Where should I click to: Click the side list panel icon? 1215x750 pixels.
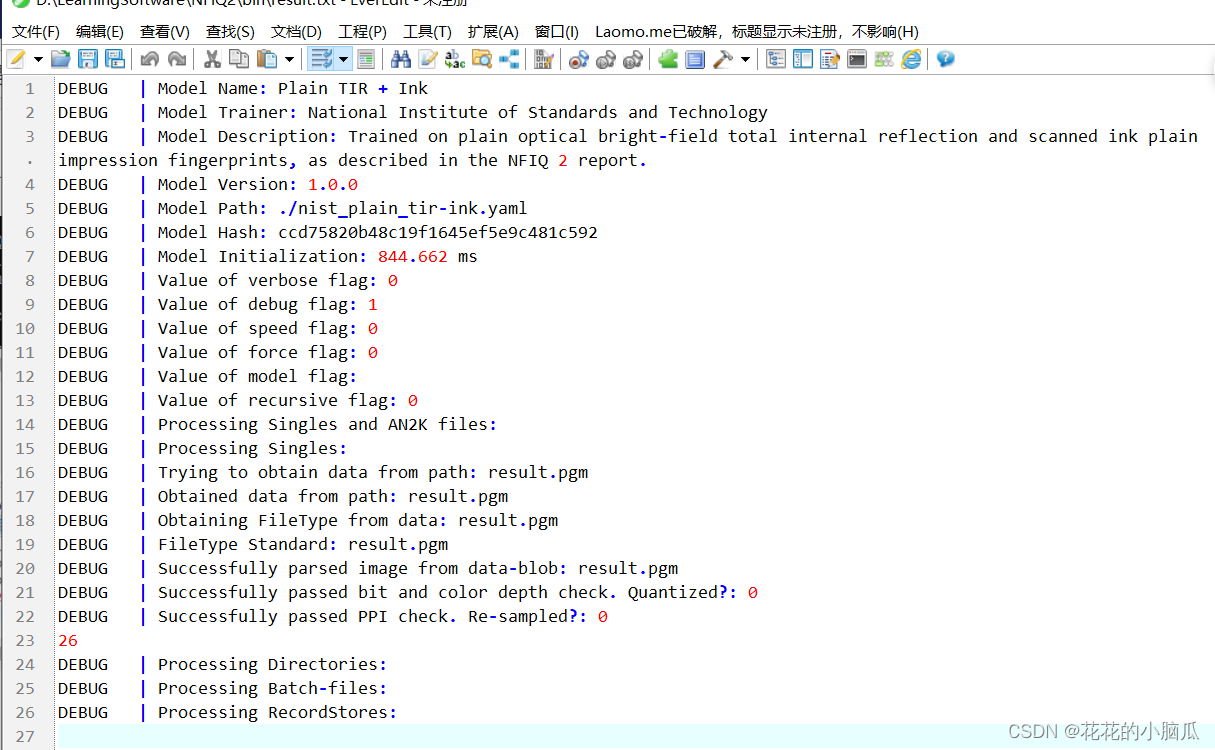pyautogui.click(x=803, y=59)
